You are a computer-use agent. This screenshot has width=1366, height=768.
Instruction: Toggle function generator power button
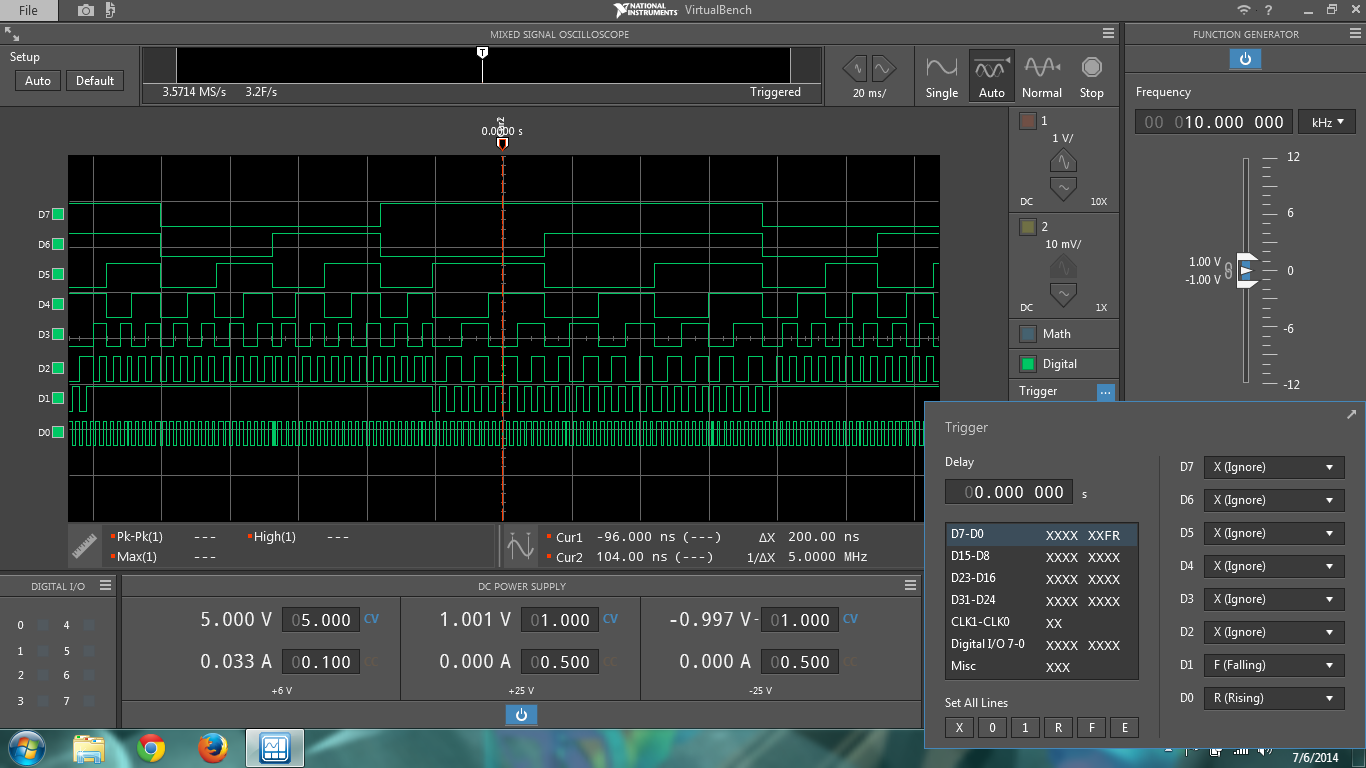click(1245, 59)
